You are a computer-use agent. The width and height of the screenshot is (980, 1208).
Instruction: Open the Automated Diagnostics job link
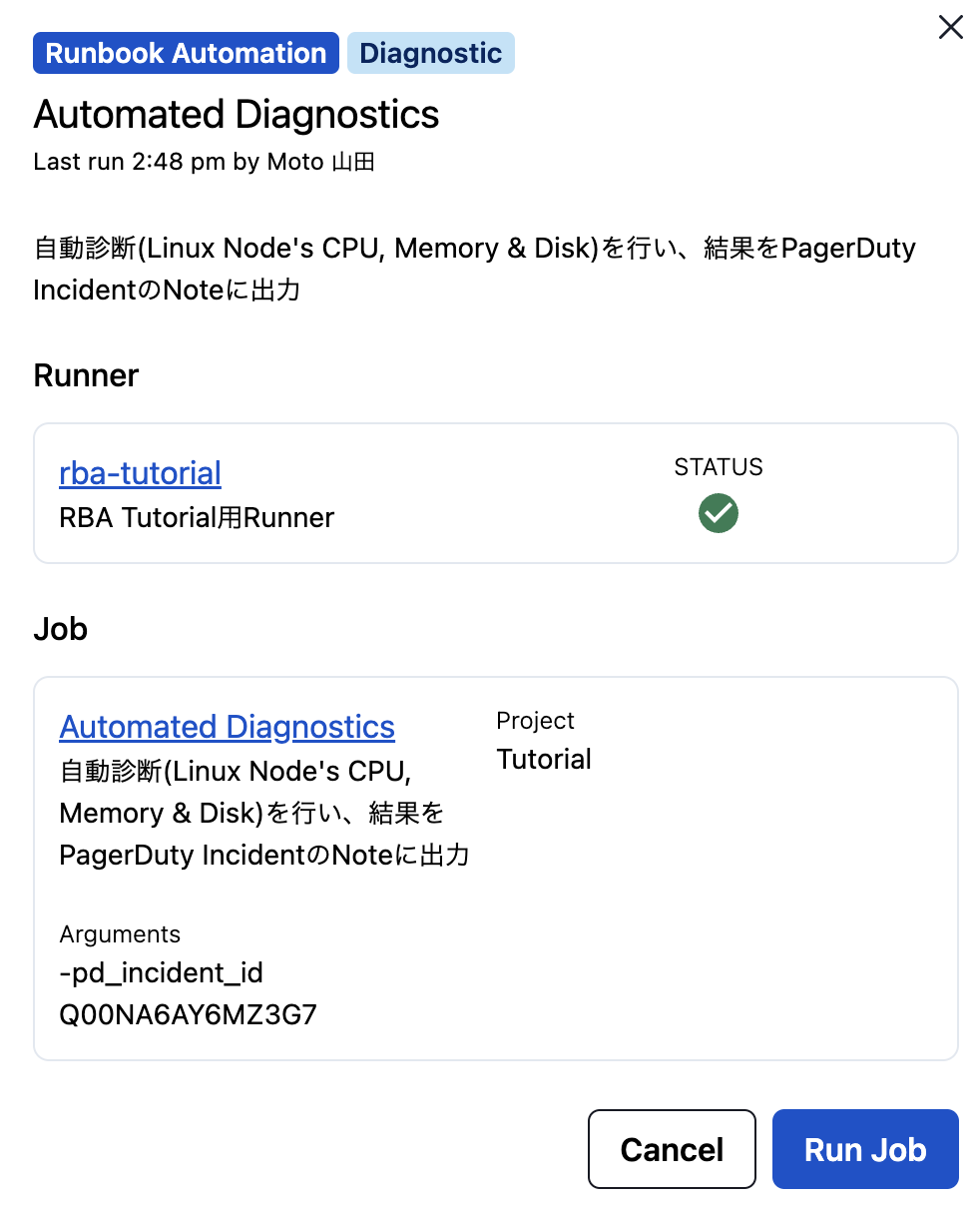click(x=228, y=727)
